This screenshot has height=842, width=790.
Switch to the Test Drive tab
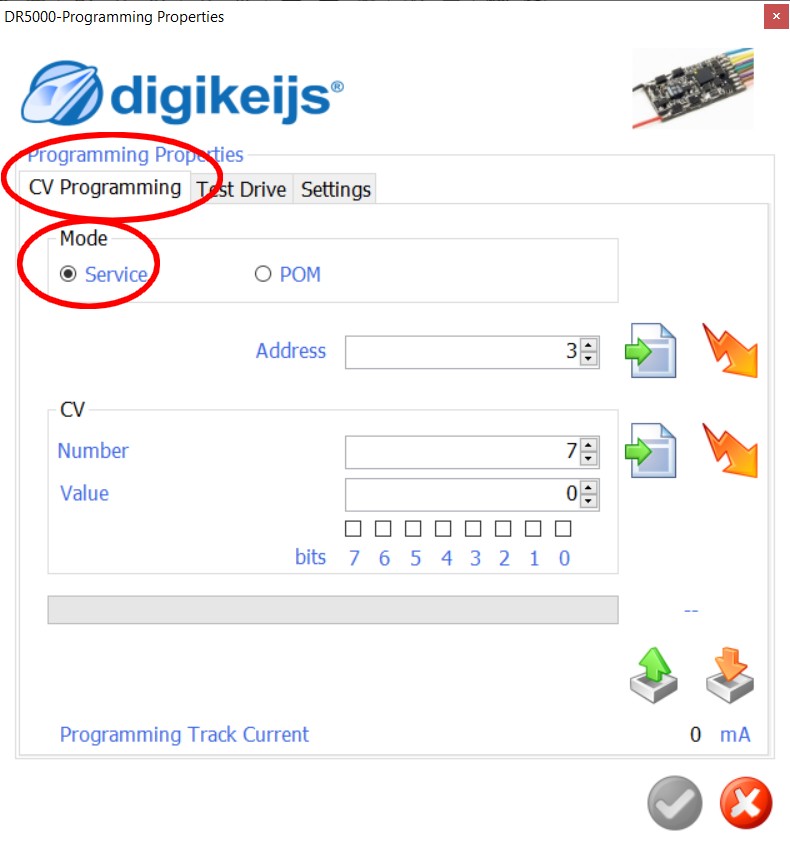(x=241, y=190)
